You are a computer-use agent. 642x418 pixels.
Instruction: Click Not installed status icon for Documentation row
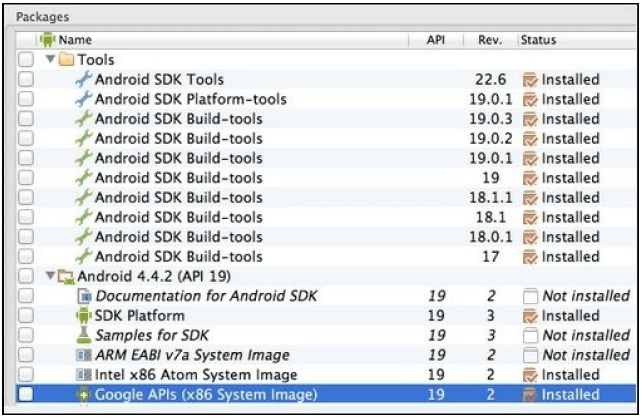(530, 296)
